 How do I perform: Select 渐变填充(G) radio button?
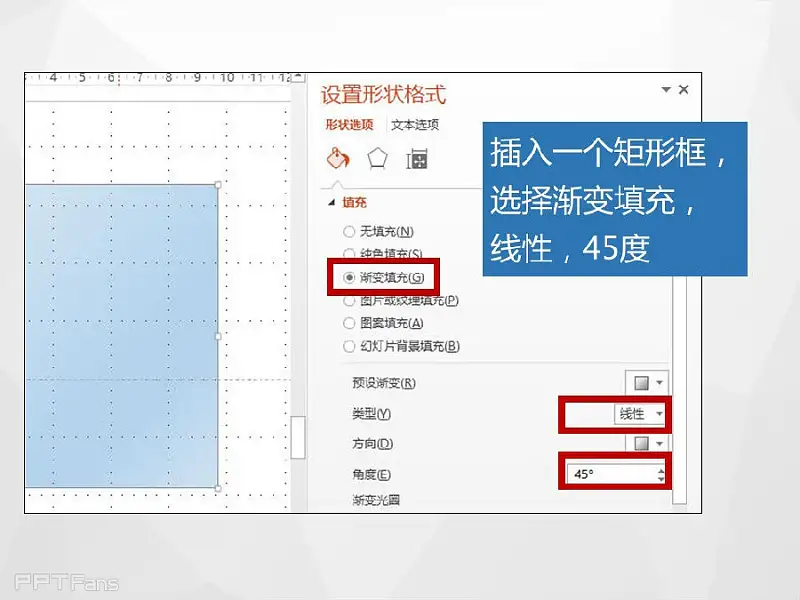coord(349,277)
